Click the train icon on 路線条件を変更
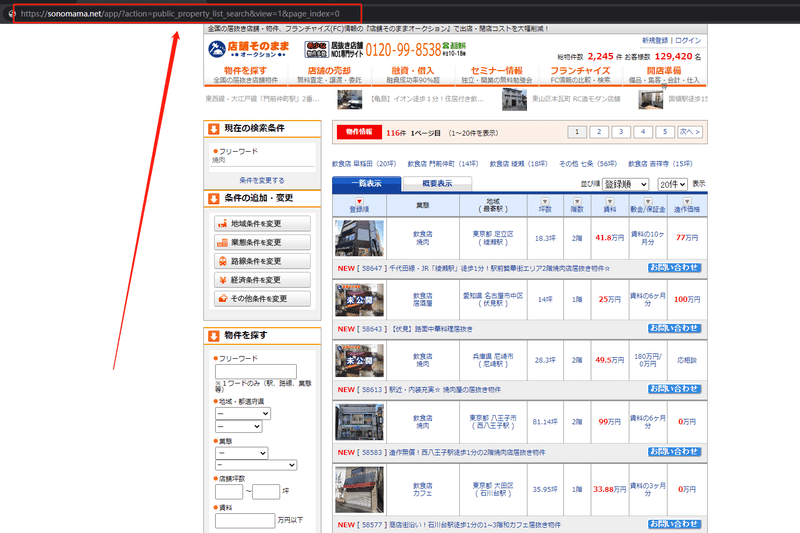 [222, 261]
